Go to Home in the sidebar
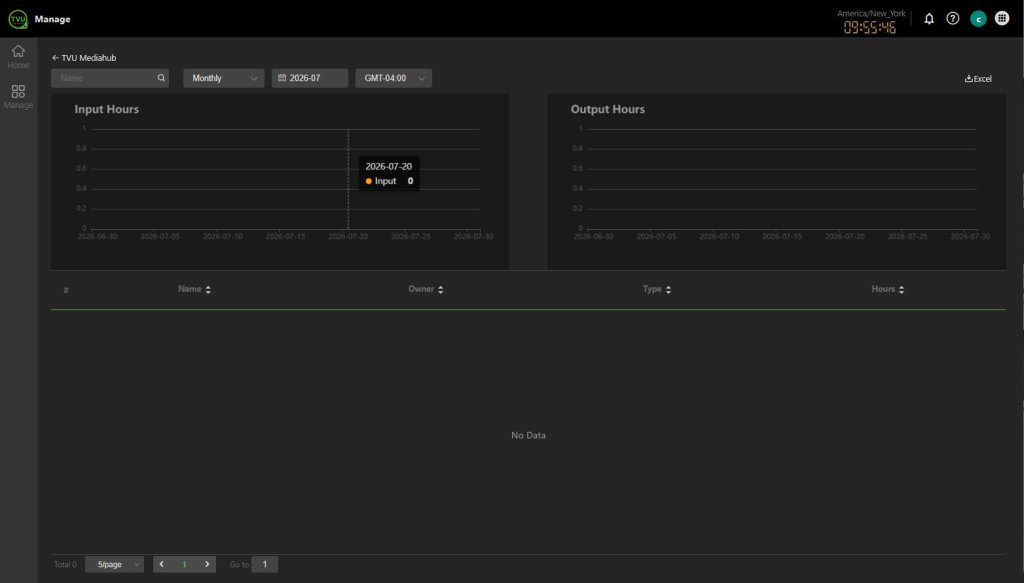 coord(18,56)
